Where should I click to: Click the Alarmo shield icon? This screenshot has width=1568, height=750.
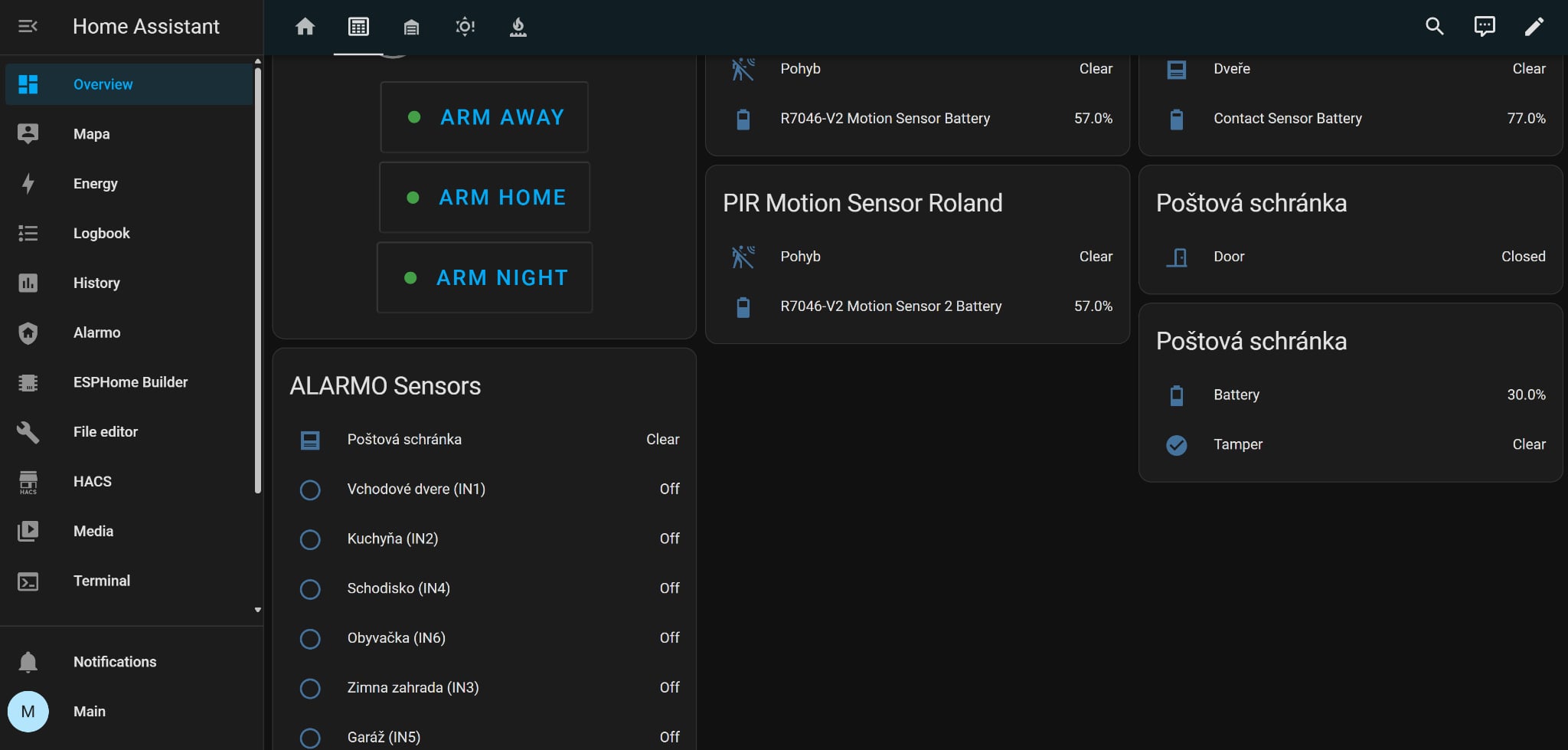click(x=28, y=332)
